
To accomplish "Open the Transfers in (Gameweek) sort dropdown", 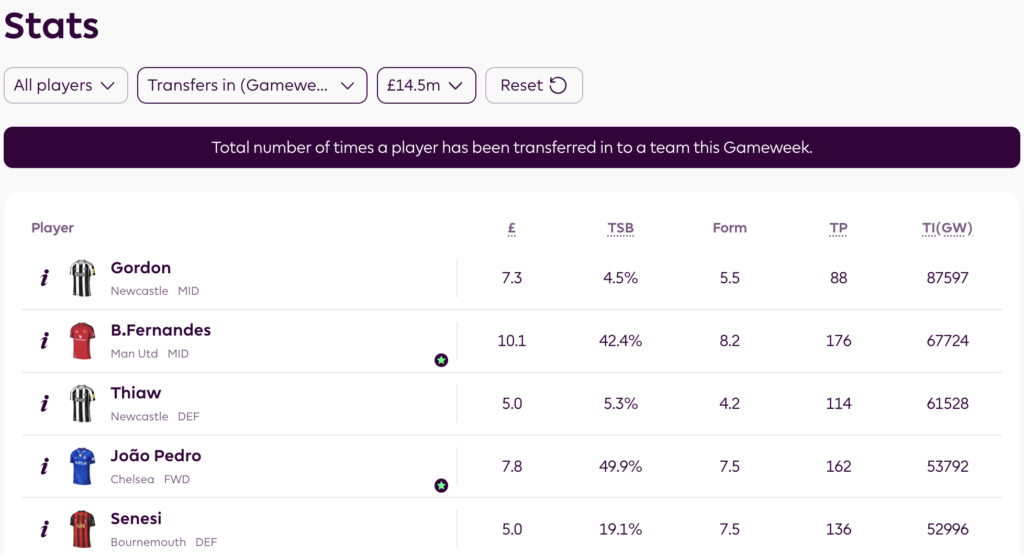I will click(251, 85).
